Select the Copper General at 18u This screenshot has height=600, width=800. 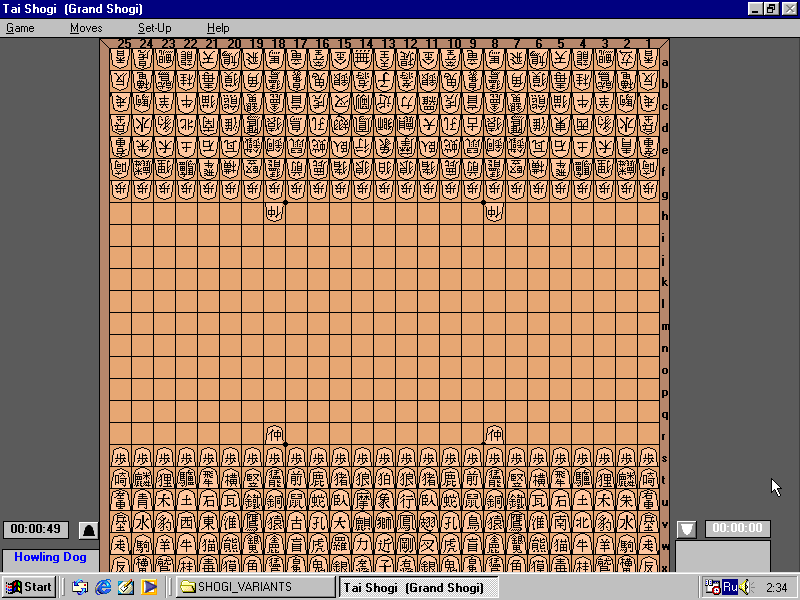pos(275,501)
